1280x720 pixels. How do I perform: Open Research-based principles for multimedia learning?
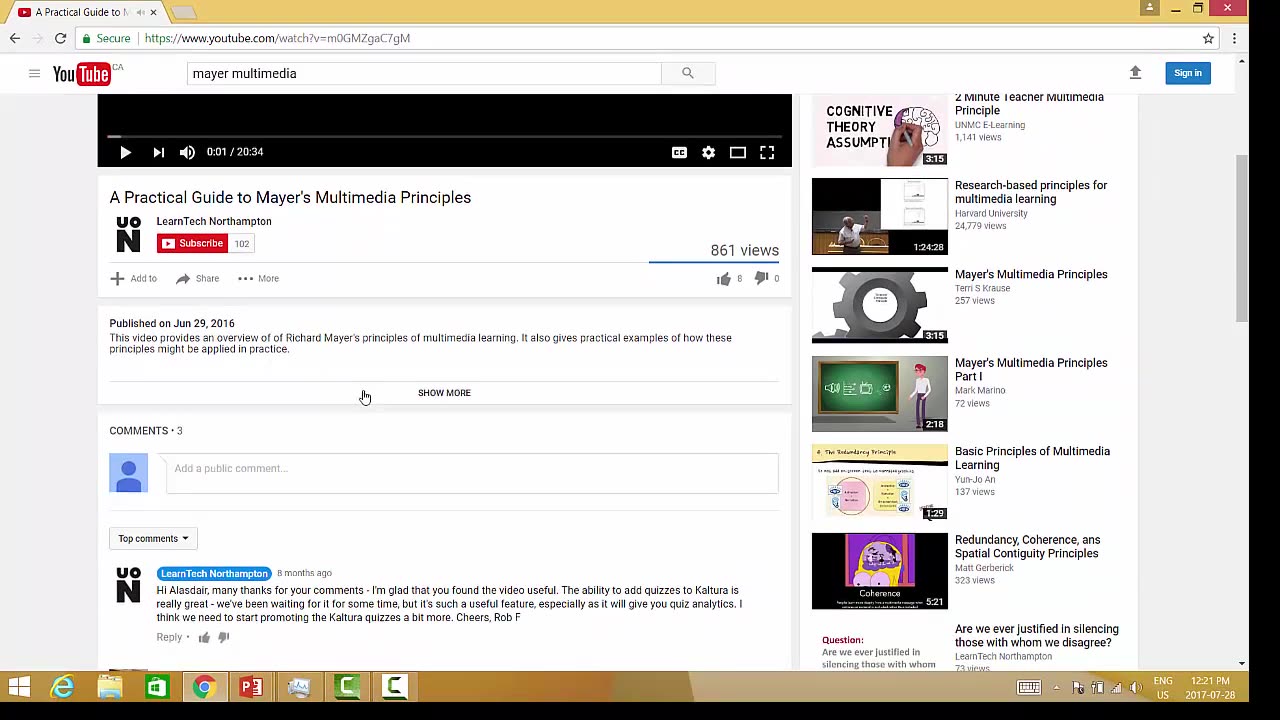click(x=1030, y=192)
